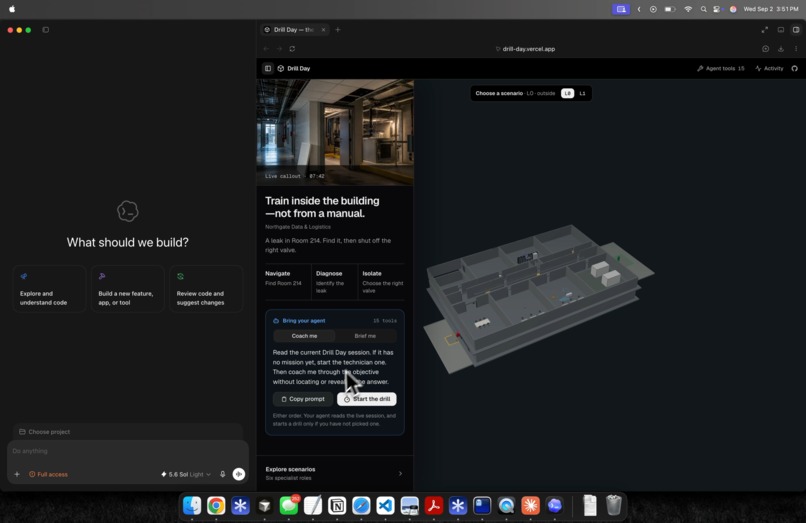
Task: Open Visual Studio Code from the Dock
Action: (x=386, y=506)
